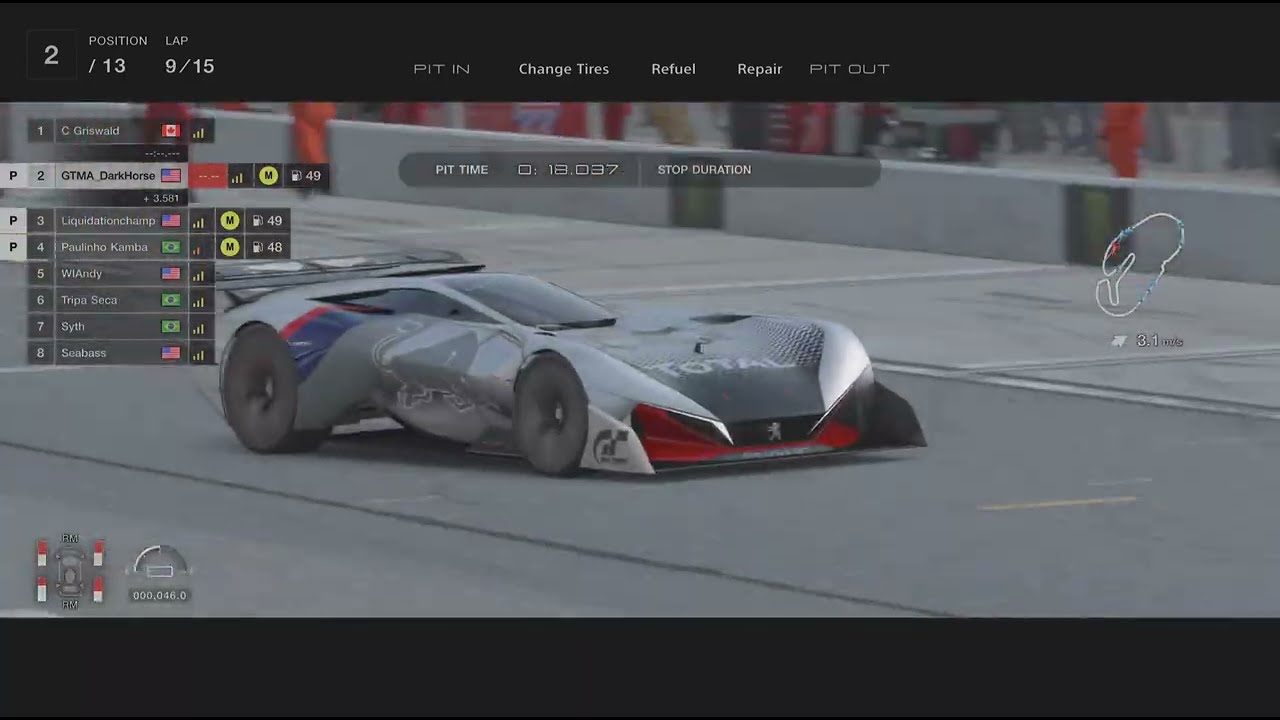Click the US flag beside Liquidationchamp

(171, 221)
